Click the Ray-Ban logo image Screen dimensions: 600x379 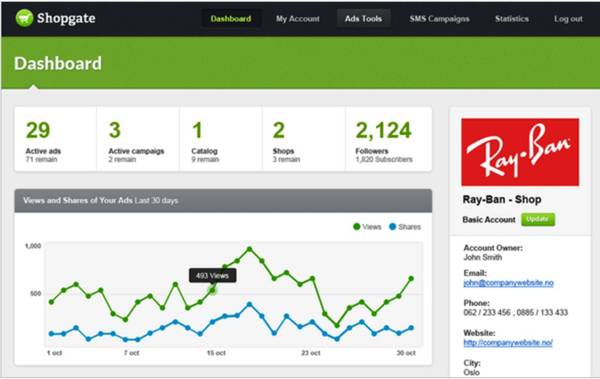520,152
